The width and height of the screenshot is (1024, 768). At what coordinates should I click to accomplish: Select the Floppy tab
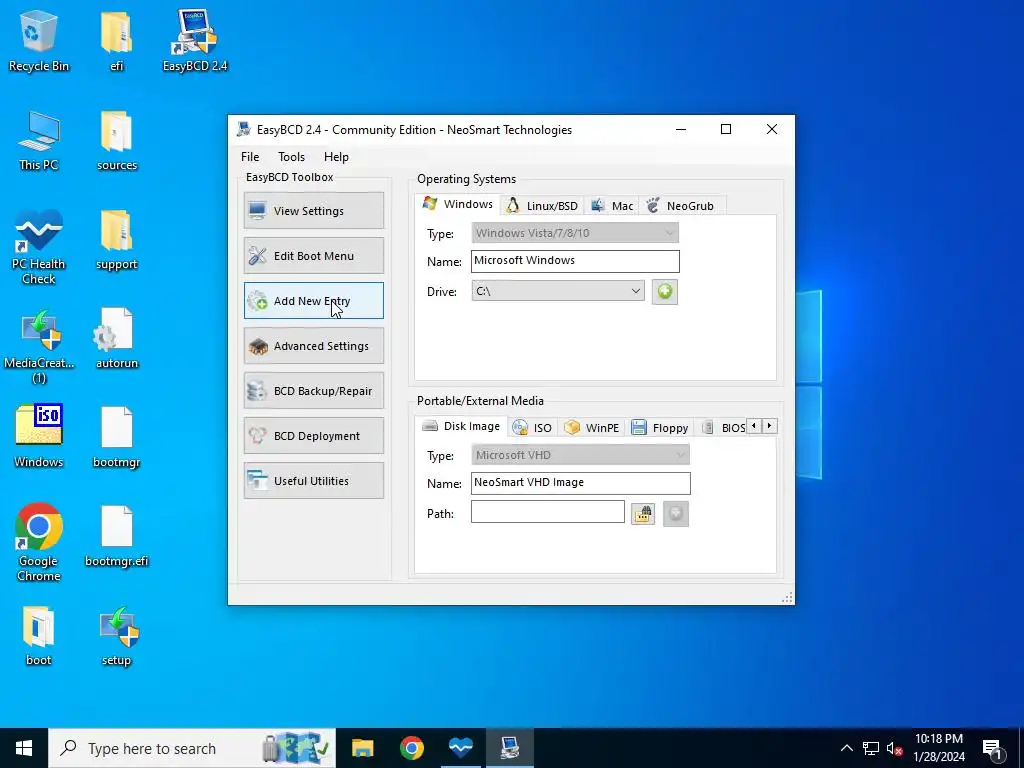point(660,428)
